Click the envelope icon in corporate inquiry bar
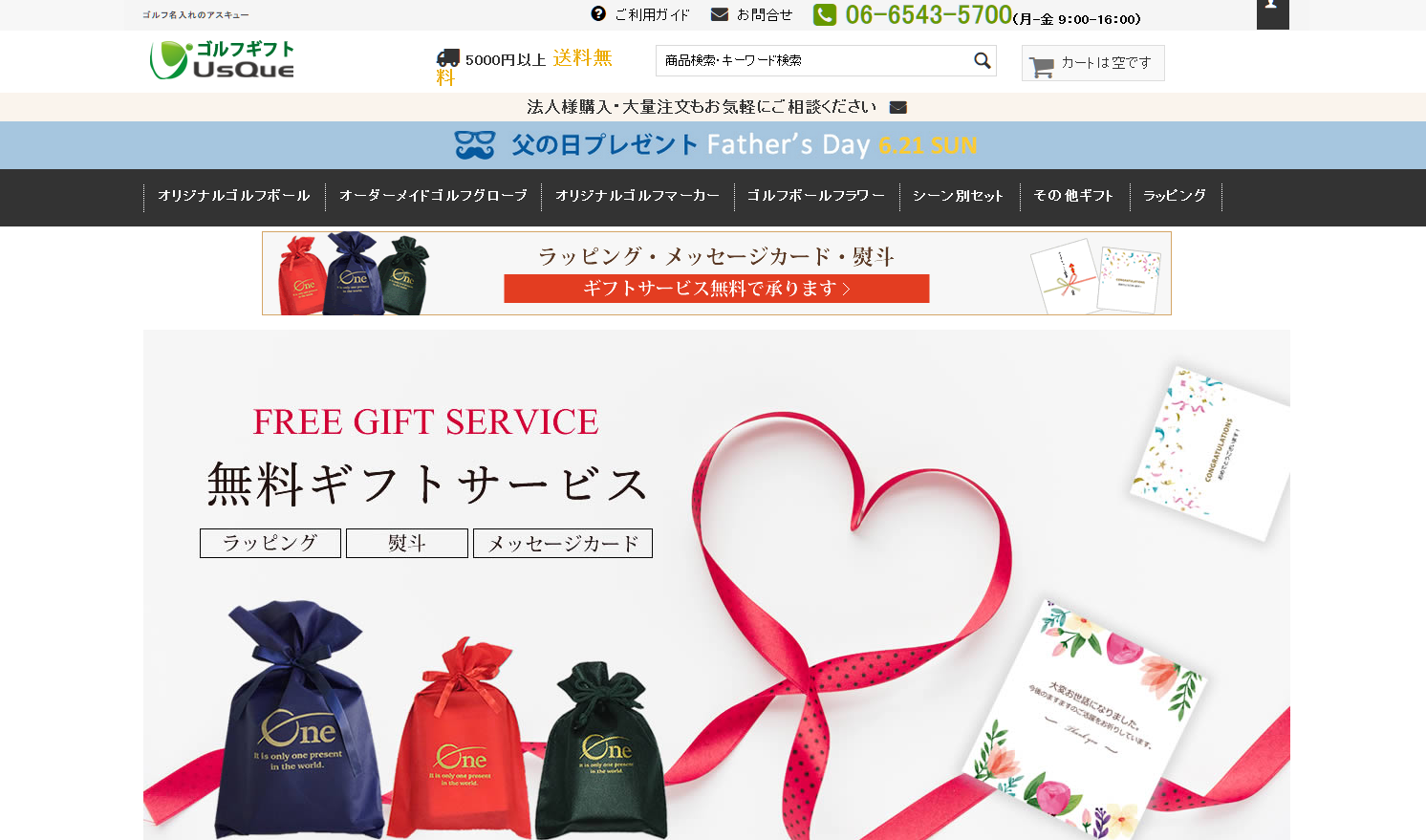This screenshot has height=840, width=1426. tap(897, 107)
